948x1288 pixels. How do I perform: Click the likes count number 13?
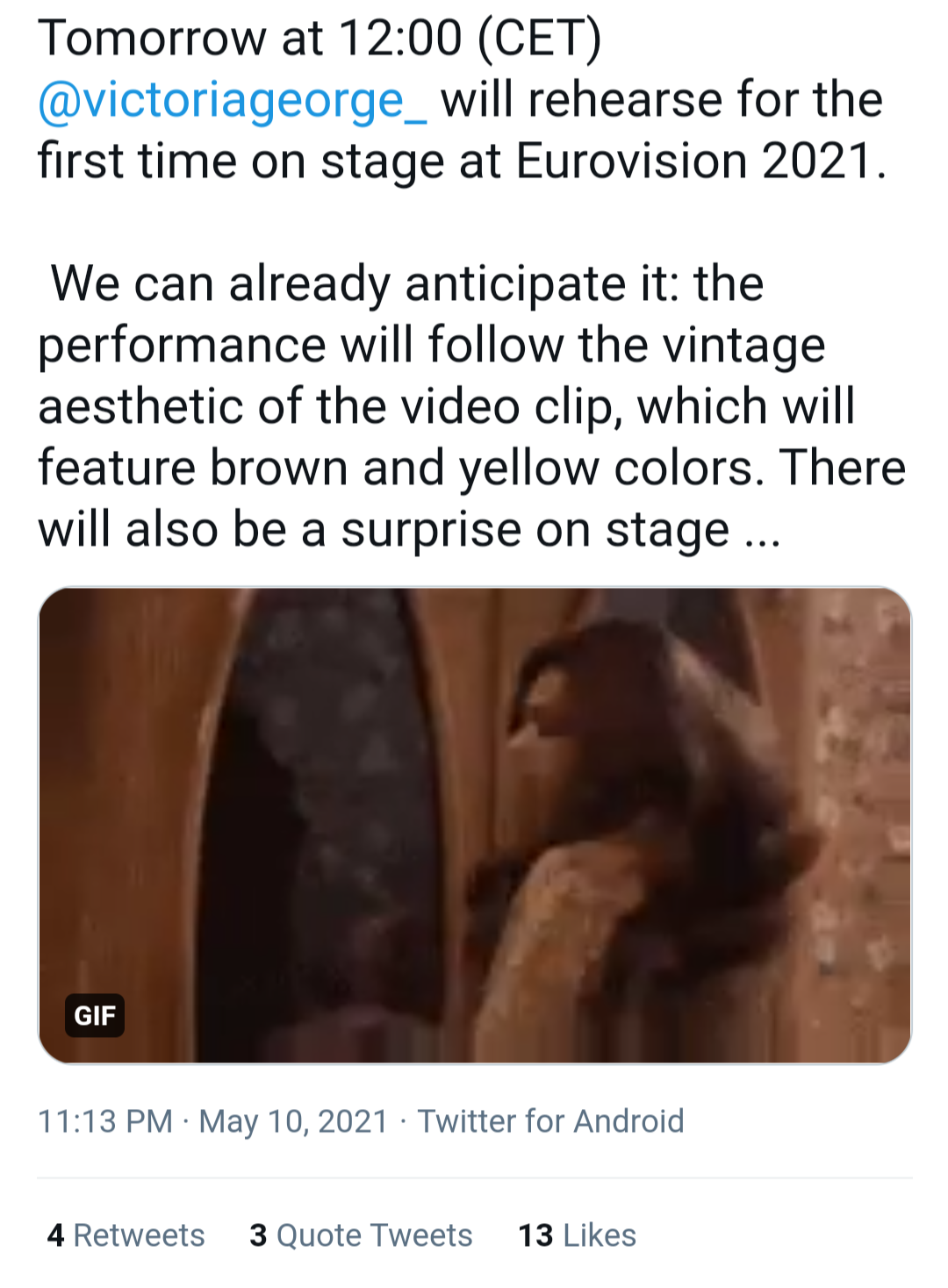535,1235
